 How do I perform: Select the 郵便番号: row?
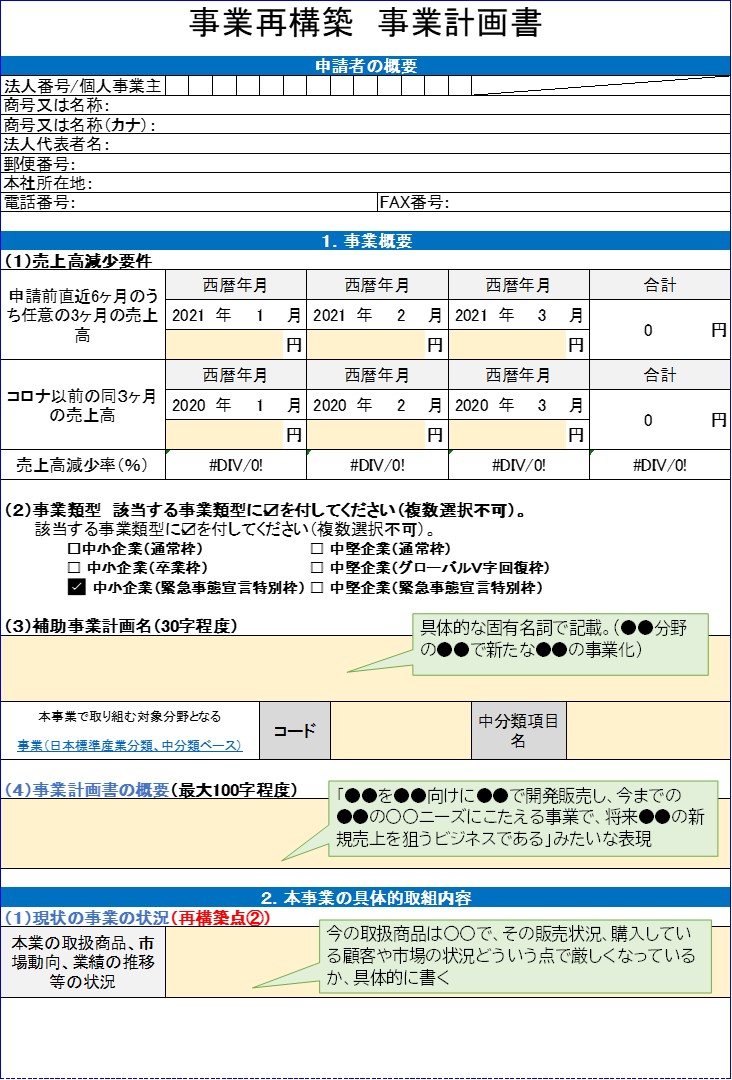[366, 163]
